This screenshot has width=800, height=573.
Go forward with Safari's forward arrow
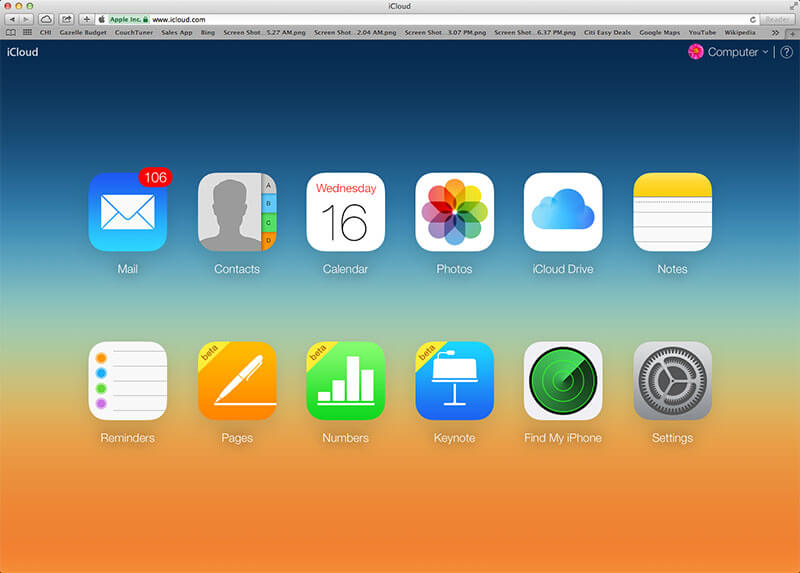pyautogui.click(x=26, y=19)
